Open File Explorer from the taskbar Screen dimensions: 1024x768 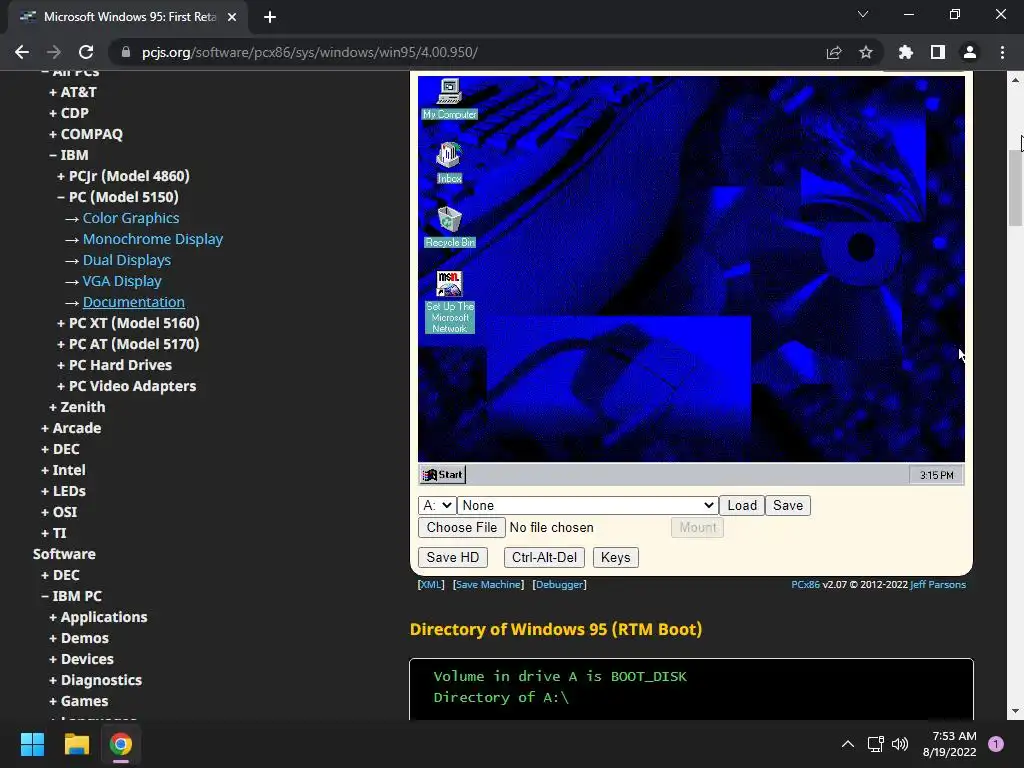point(76,744)
